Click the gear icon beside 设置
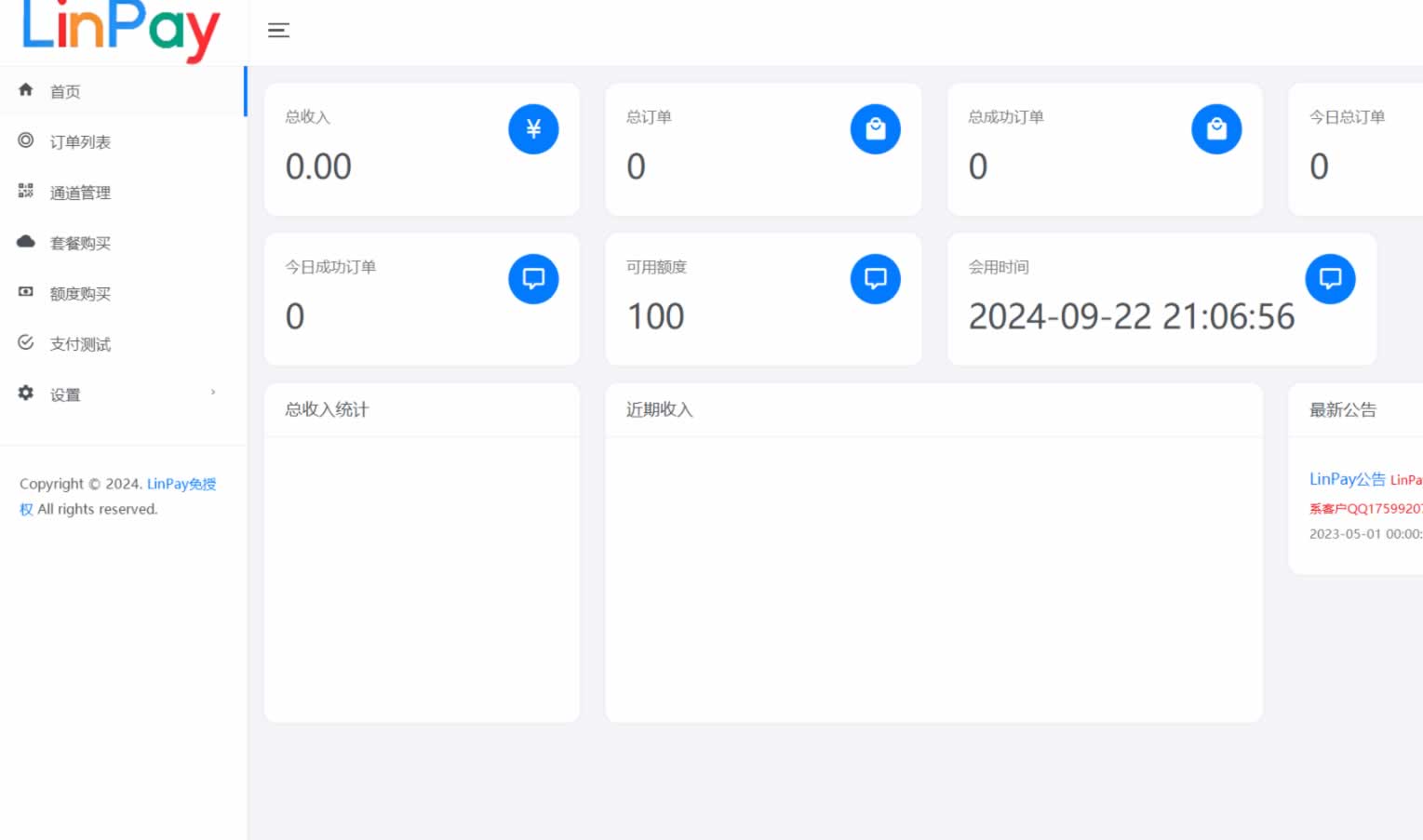The image size is (1423, 840). 26,393
